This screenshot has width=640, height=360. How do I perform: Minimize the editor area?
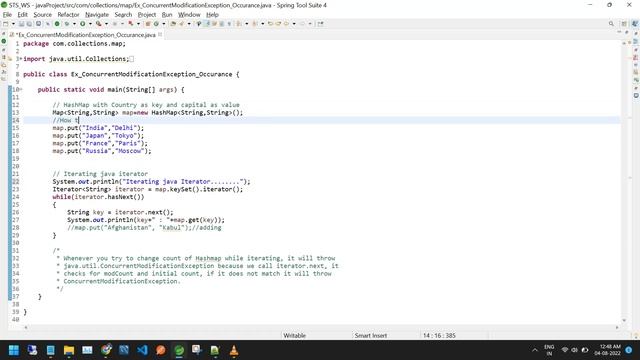point(619,32)
